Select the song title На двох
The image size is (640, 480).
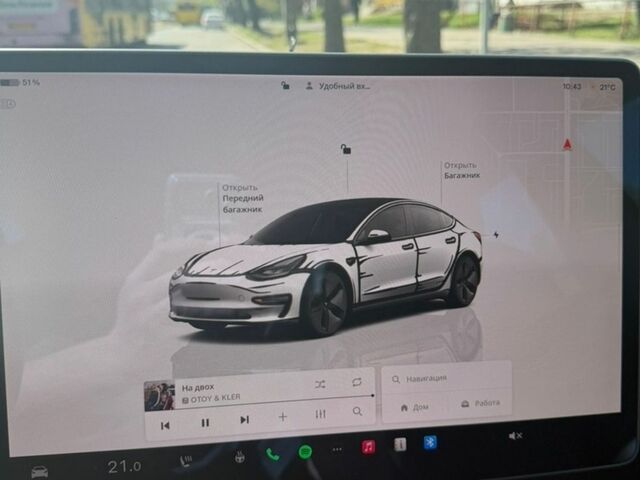(198, 387)
